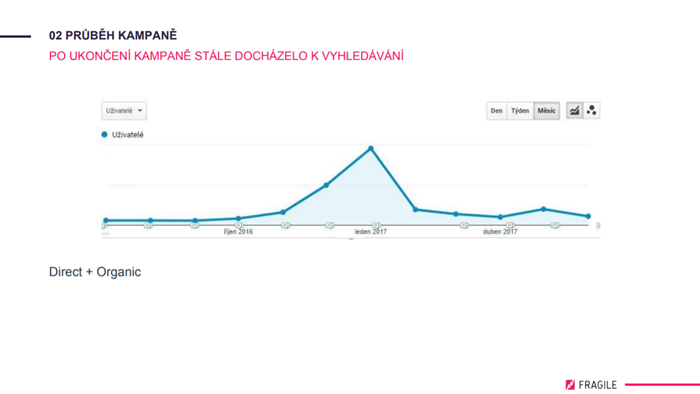
Task: Click the Direct + Organic caption
Action: pos(95,272)
